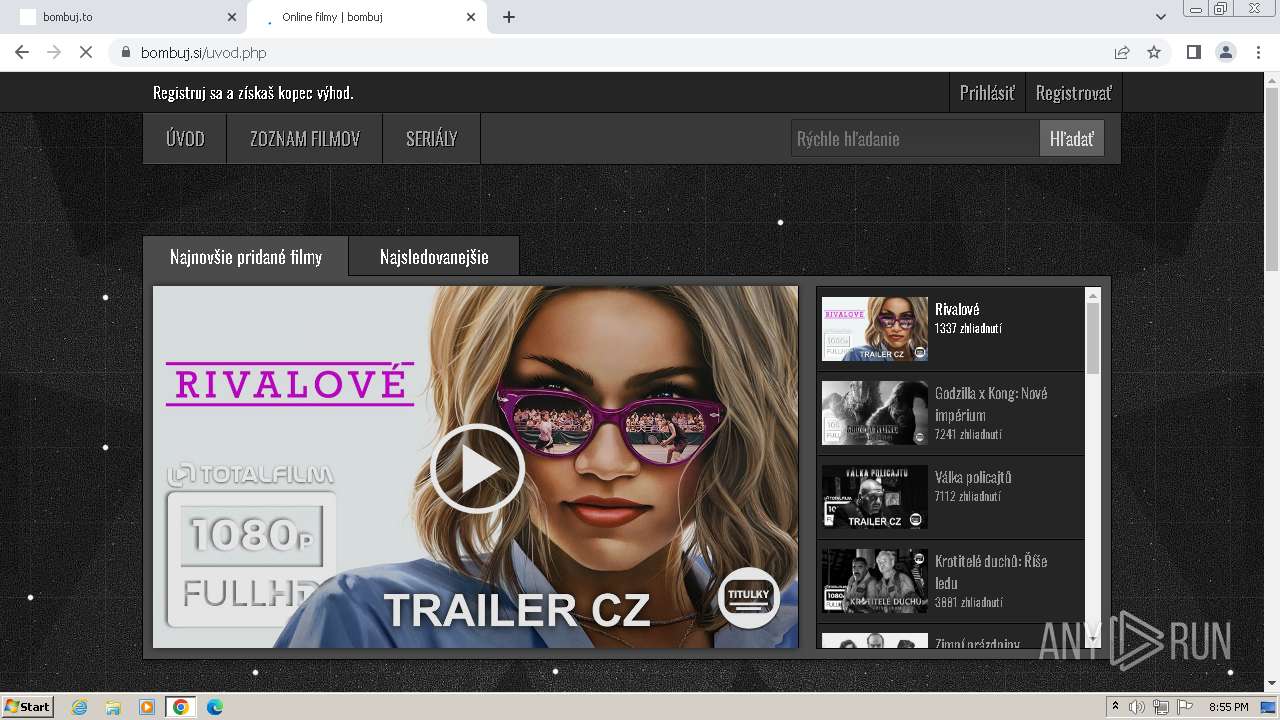
Task: Open the Válka policajtů title link
Action: pyautogui.click(x=973, y=477)
